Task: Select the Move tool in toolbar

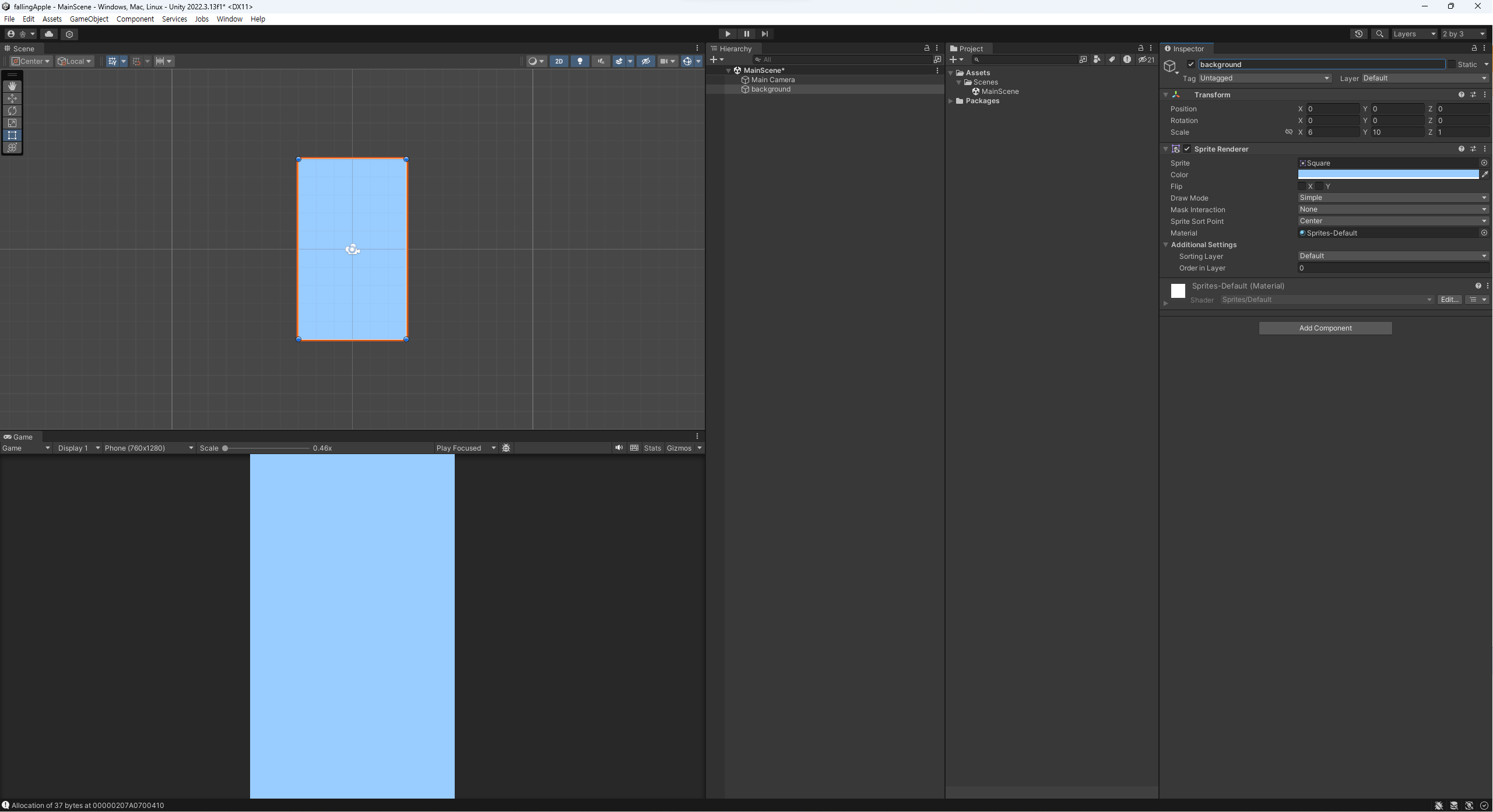Action: [x=12, y=98]
